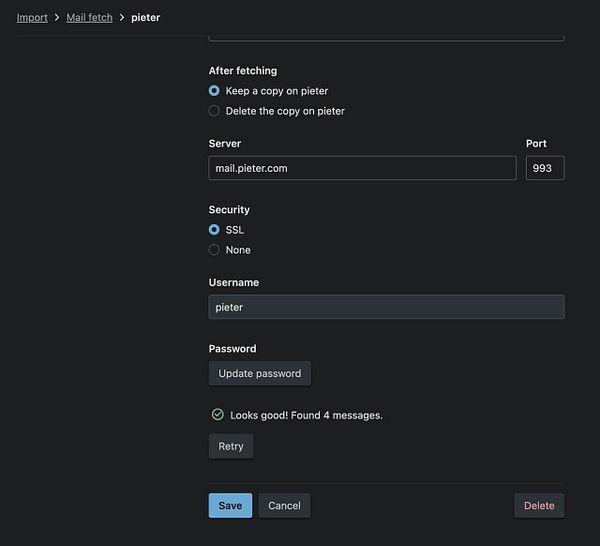
Task: Click the chevron after Import breadcrumb
Action: pyautogui.click(x=57, y=18)
